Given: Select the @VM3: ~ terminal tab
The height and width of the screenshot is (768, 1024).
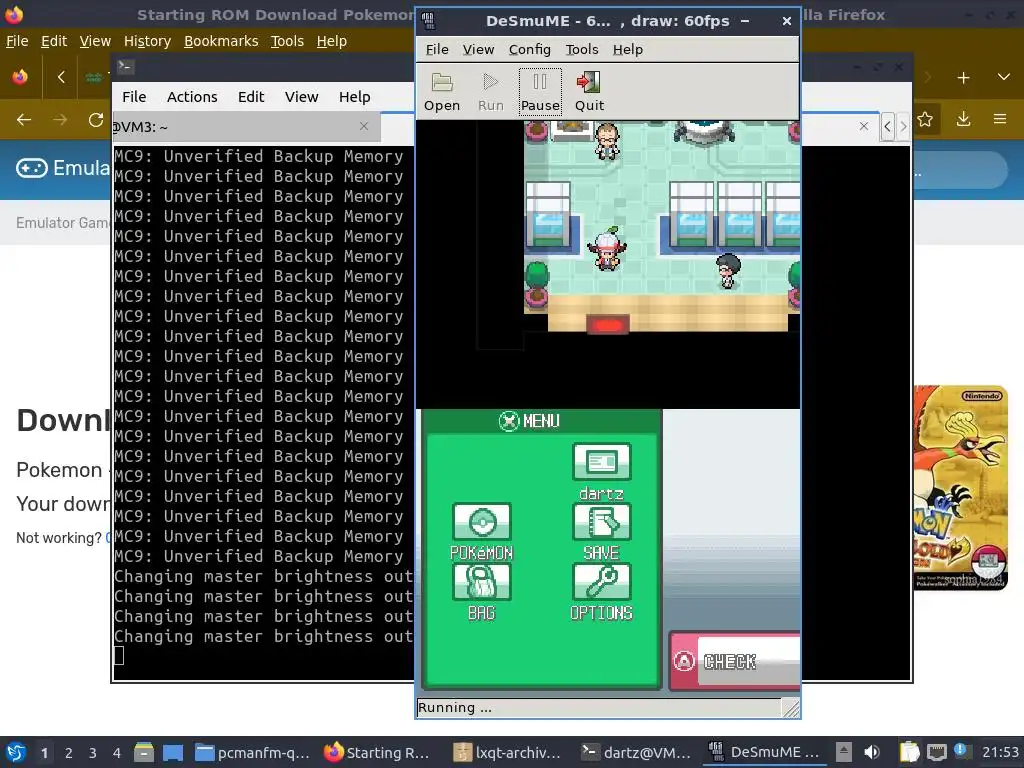Looking at the screenshot, I should [246, 127].
